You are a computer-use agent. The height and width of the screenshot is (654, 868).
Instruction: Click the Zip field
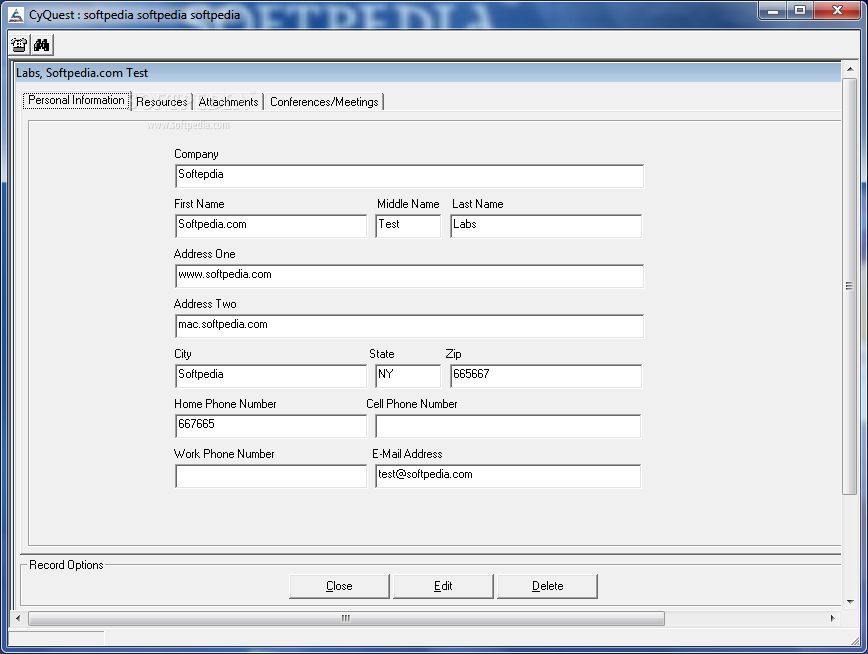[x=546, y=376]
